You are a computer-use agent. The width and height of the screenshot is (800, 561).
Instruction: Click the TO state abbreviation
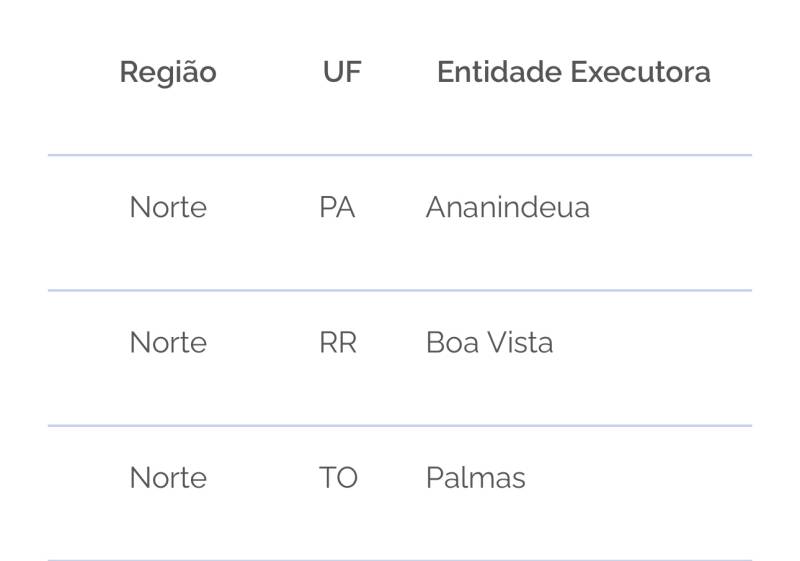pos(338,478)
